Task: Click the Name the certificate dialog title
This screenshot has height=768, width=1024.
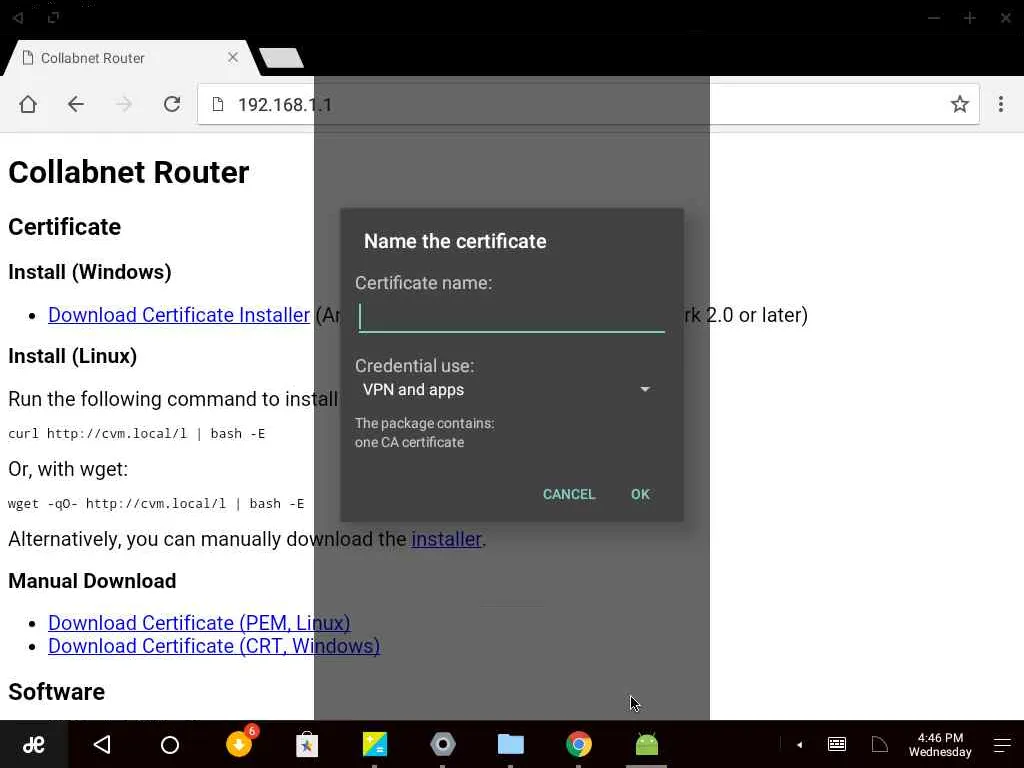Action: coord(455,241)
